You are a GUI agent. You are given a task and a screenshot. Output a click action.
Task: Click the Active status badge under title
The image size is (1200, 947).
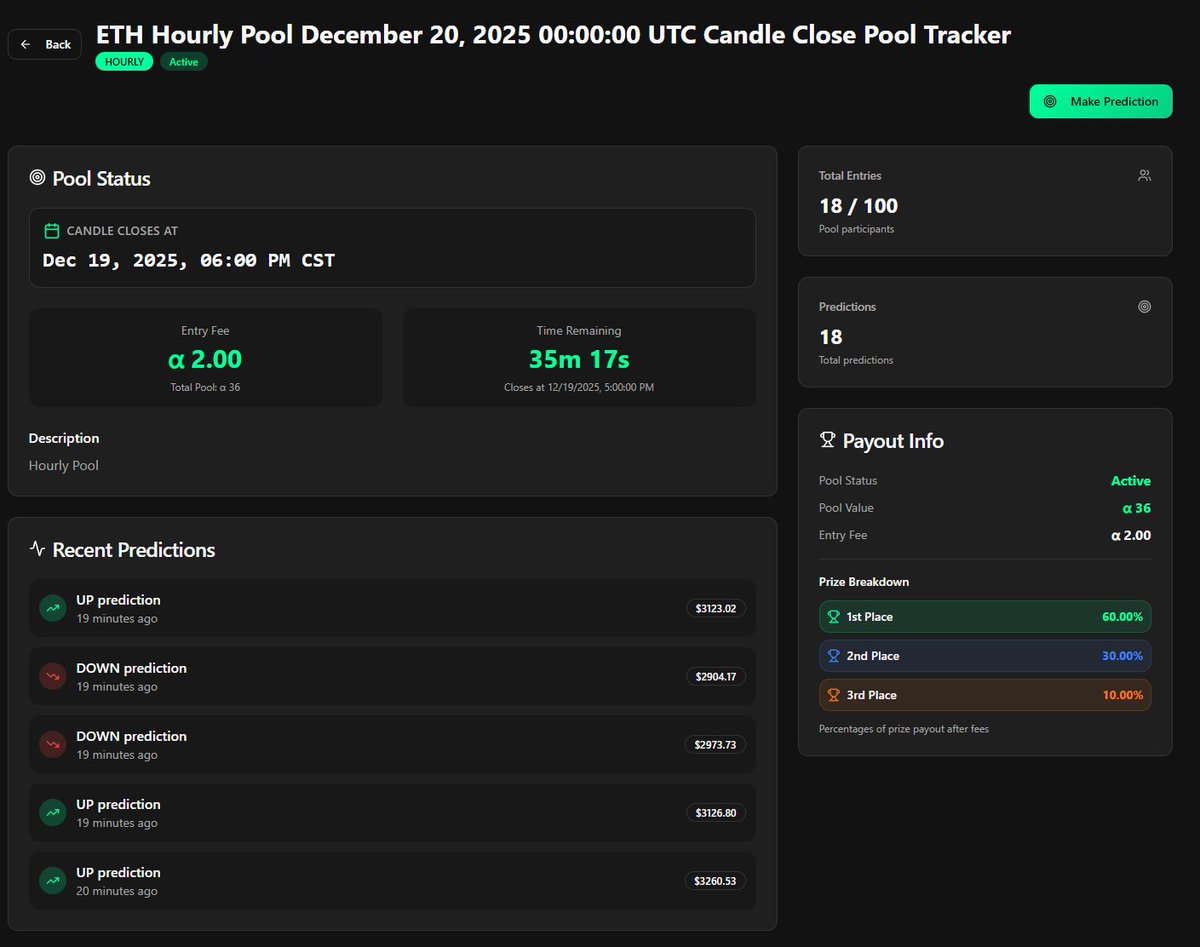183,62
